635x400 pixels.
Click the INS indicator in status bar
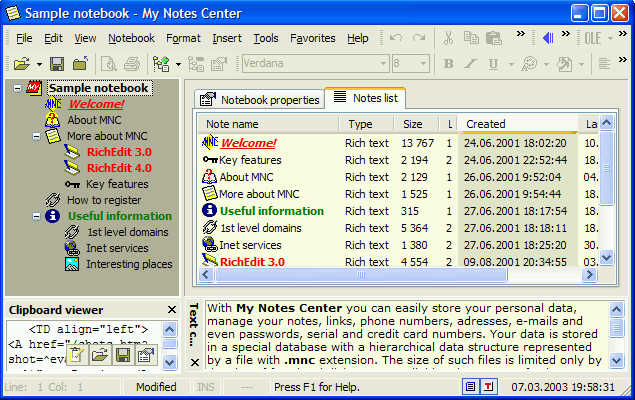coord(205,387)
